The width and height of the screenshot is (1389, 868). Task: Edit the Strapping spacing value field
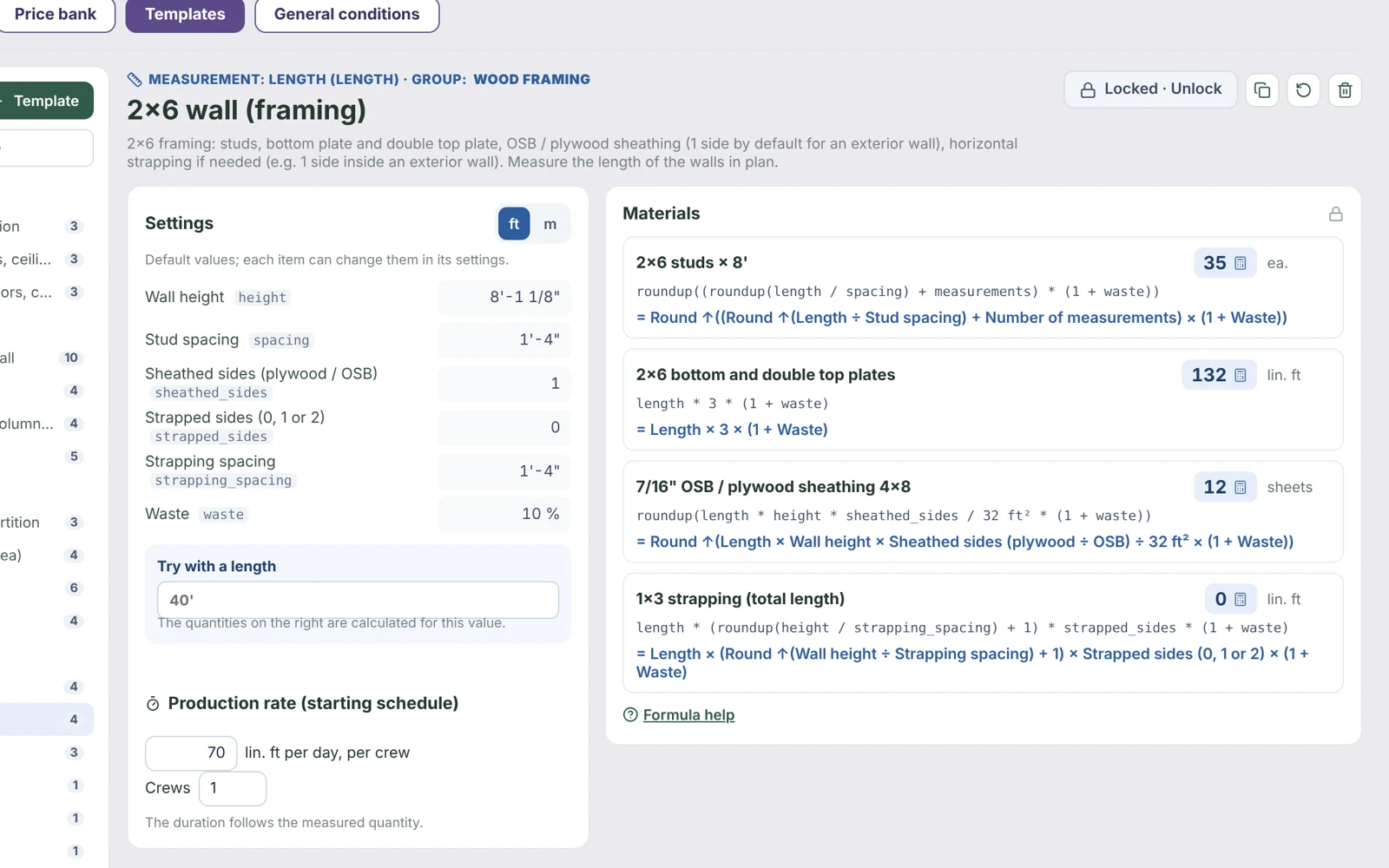point(504,470)
